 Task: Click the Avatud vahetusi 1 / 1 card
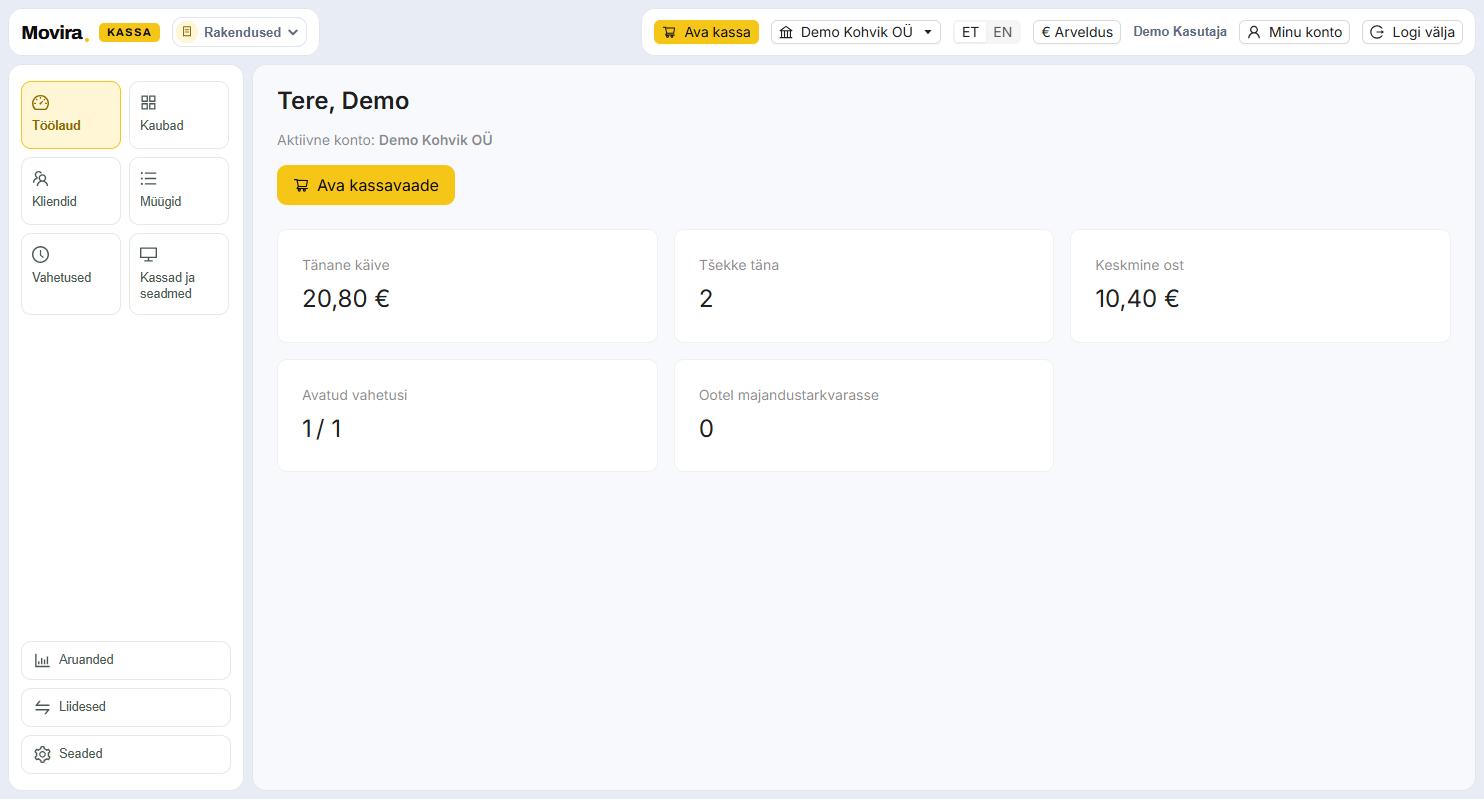467,416
